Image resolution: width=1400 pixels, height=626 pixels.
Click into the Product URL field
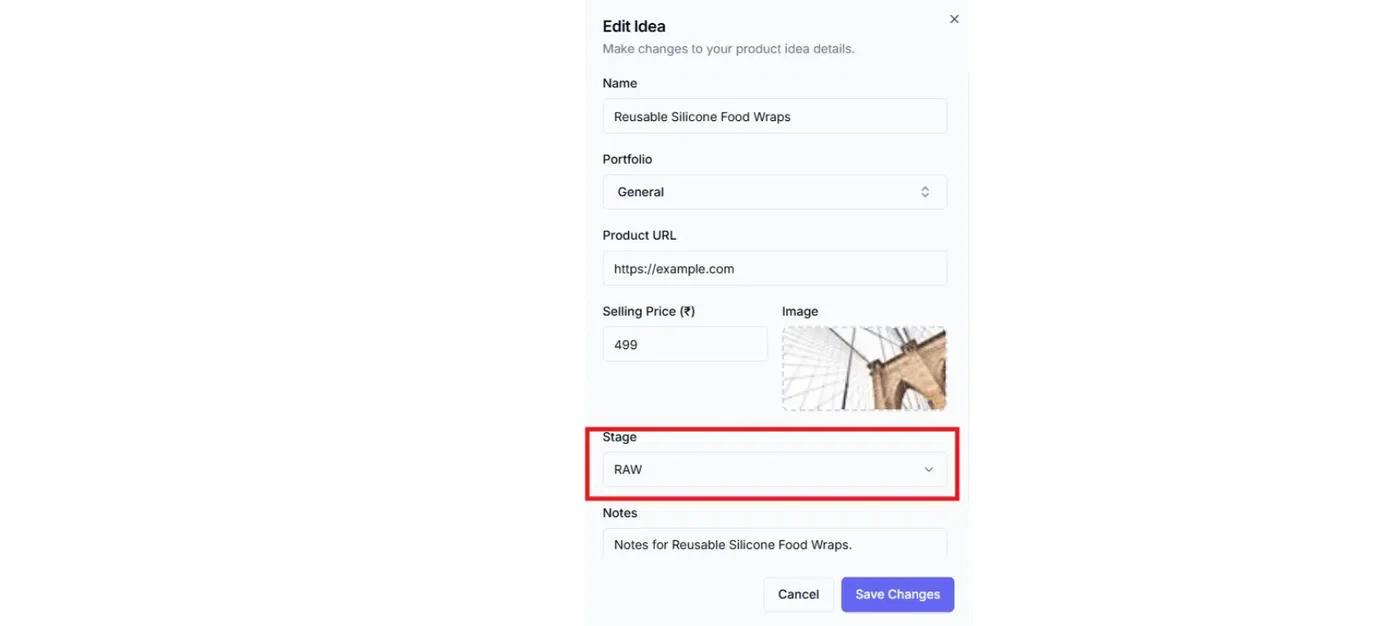tap(774, 268)
